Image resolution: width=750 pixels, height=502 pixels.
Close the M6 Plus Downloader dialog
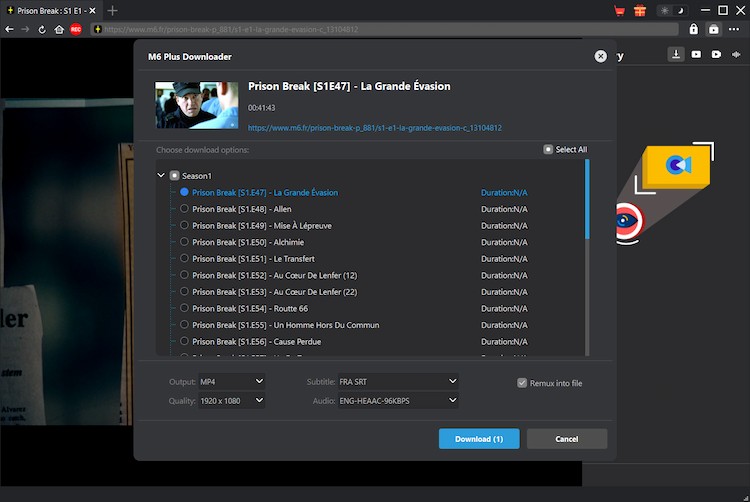point(600,57)
